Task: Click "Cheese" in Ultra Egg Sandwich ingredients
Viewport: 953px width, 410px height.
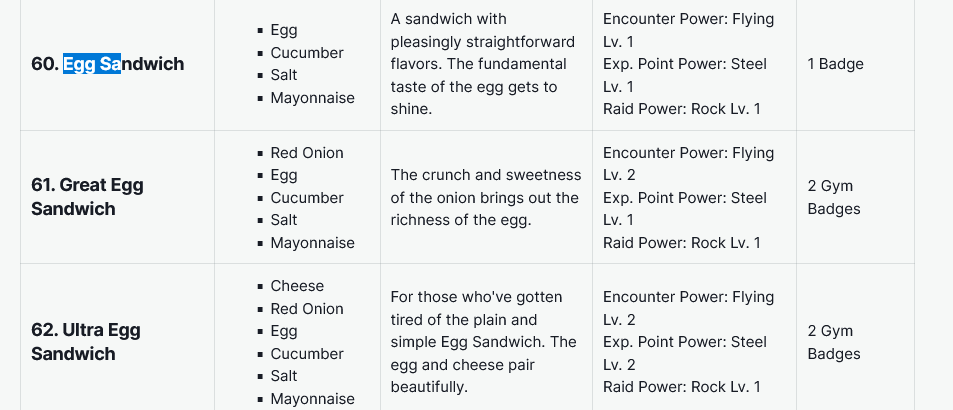Action: [x=297, y=286]
